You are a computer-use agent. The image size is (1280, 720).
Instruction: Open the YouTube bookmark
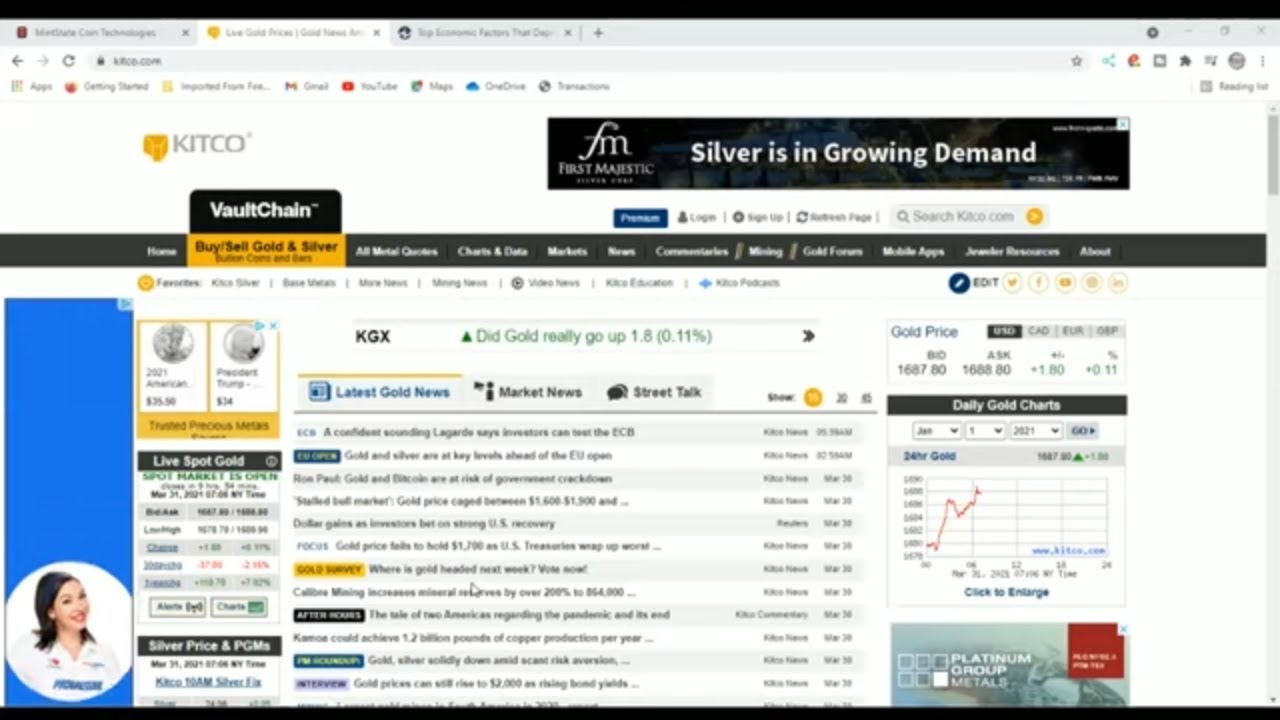(369, 86)
